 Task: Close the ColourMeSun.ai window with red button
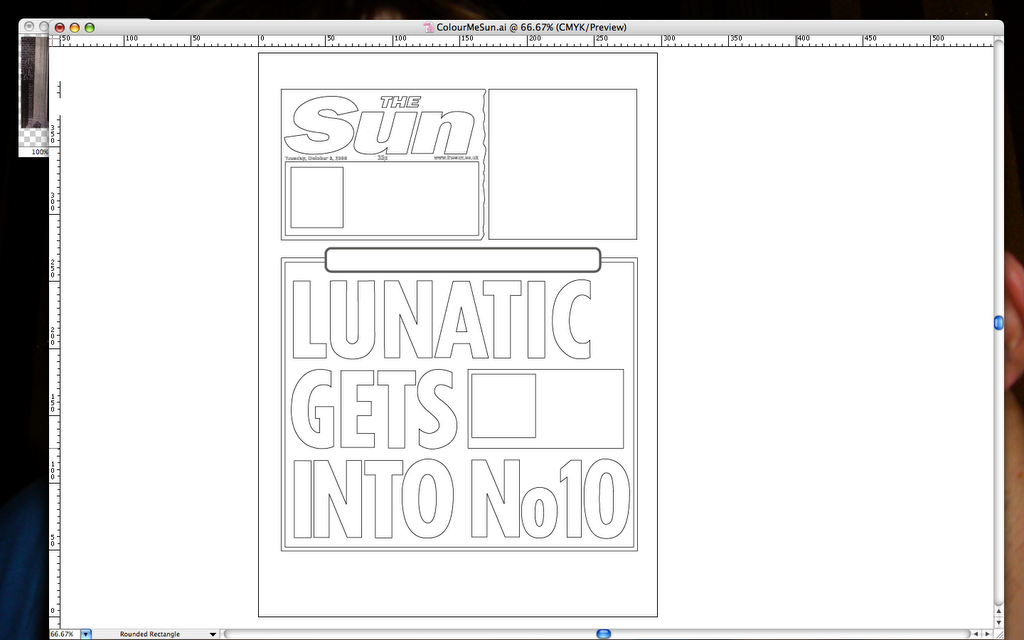point(59,27)
